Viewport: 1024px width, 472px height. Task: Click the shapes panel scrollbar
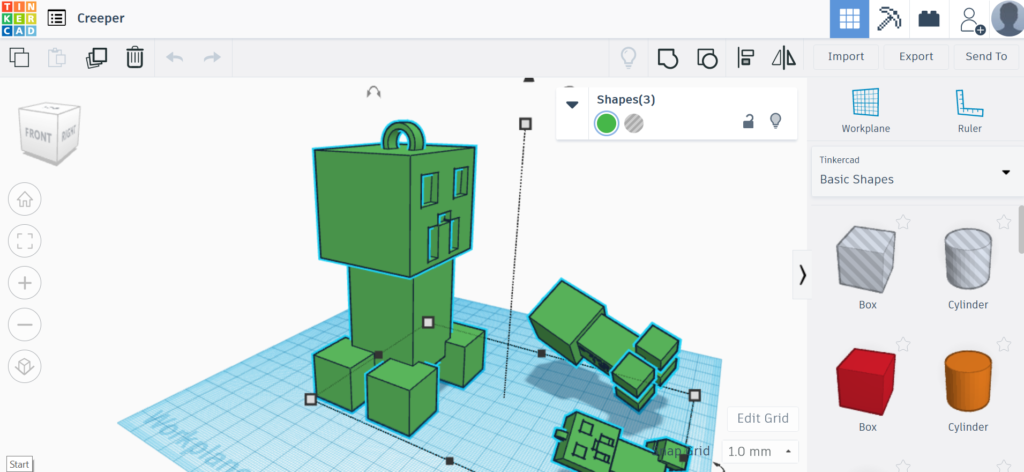pos(1020,228)
